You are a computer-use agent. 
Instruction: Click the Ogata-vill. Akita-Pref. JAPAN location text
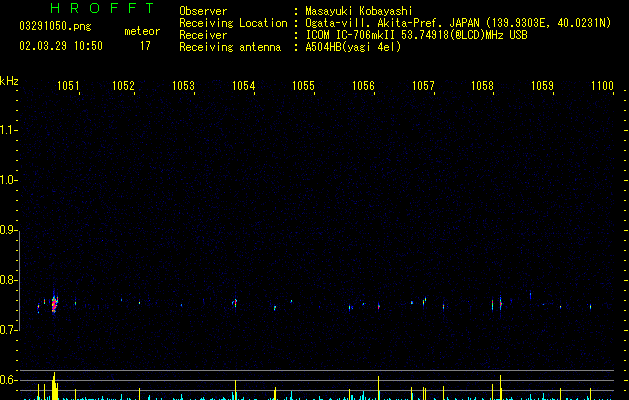[458, 23]
